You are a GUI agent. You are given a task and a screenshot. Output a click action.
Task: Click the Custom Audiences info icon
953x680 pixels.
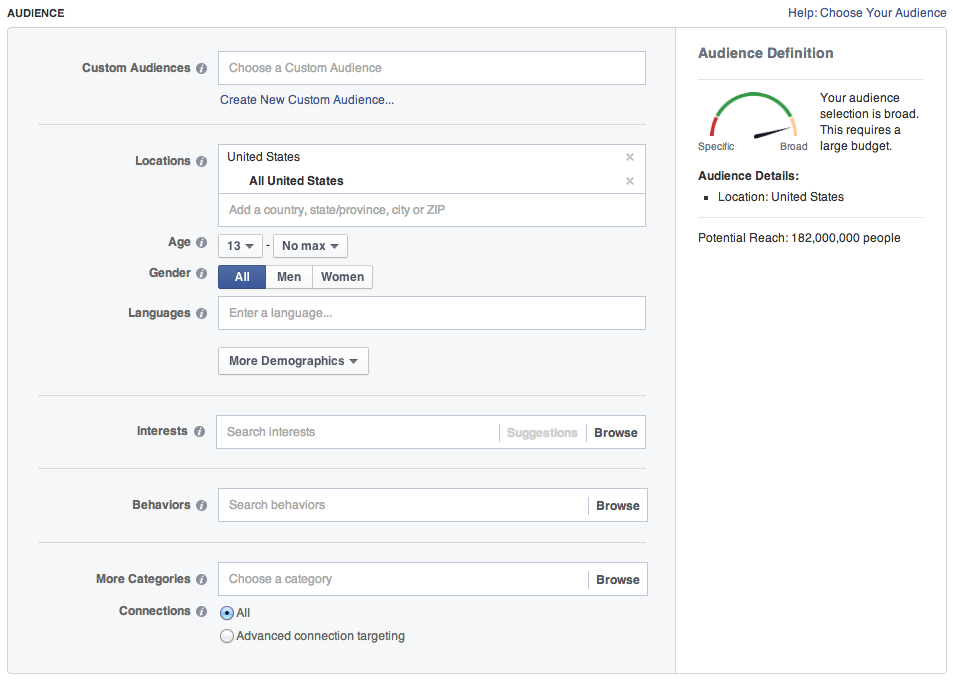202,67
